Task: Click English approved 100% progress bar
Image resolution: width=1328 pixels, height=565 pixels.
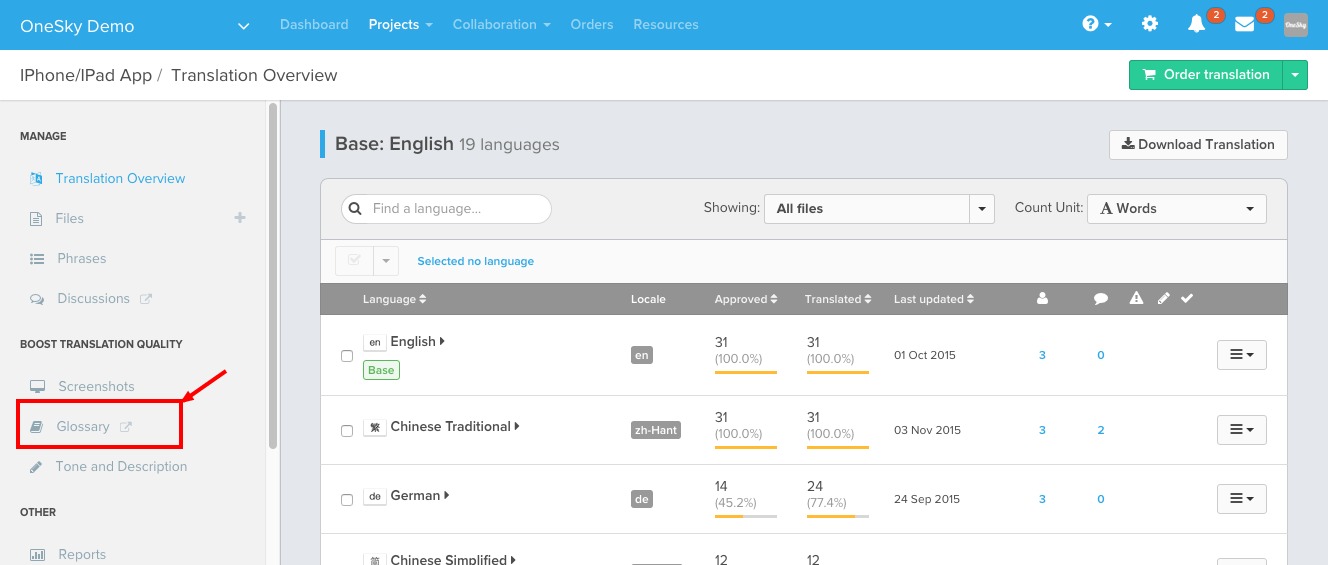Action: coord(746,372)
